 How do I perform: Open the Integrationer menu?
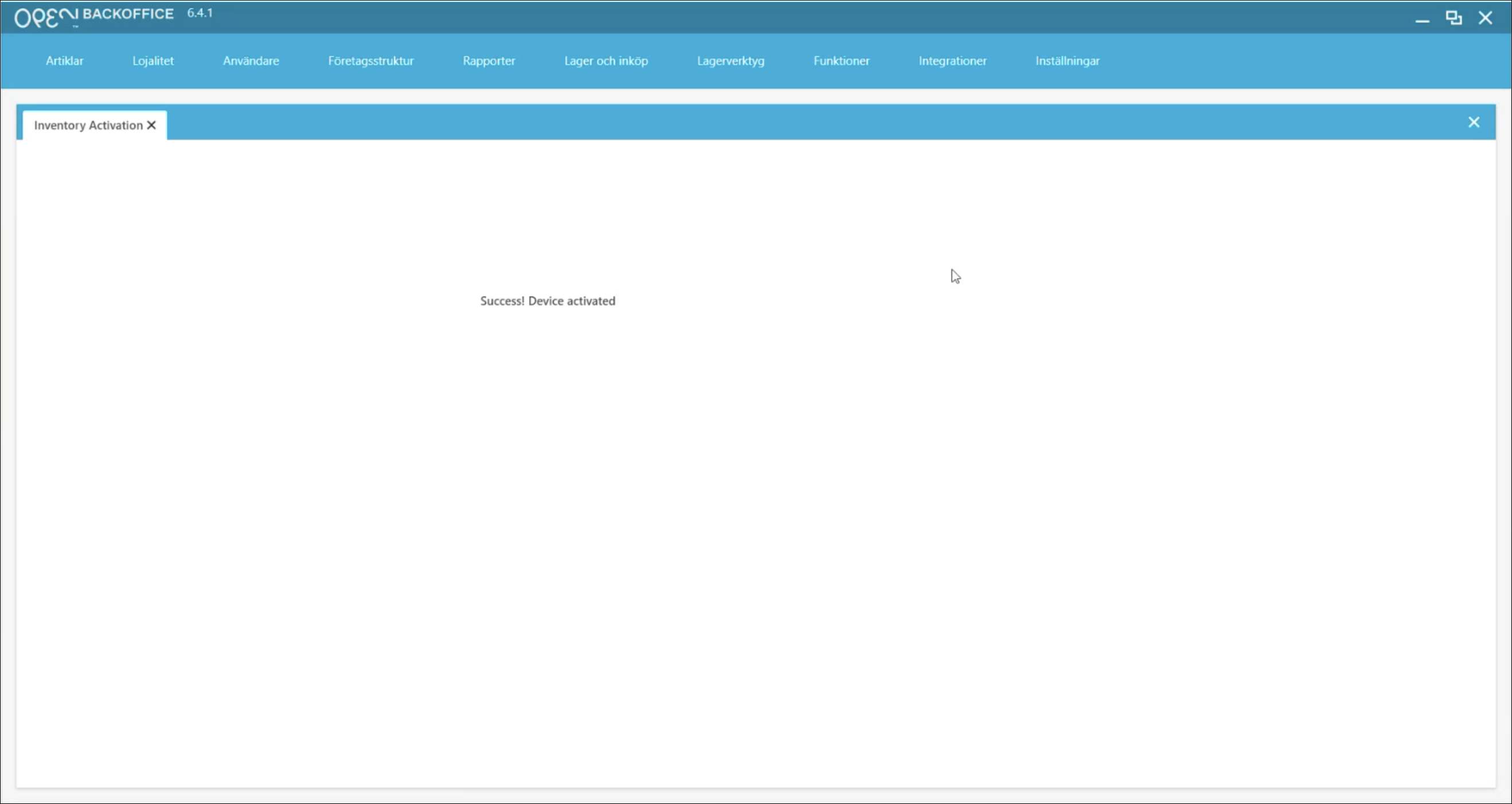[952, 61]
